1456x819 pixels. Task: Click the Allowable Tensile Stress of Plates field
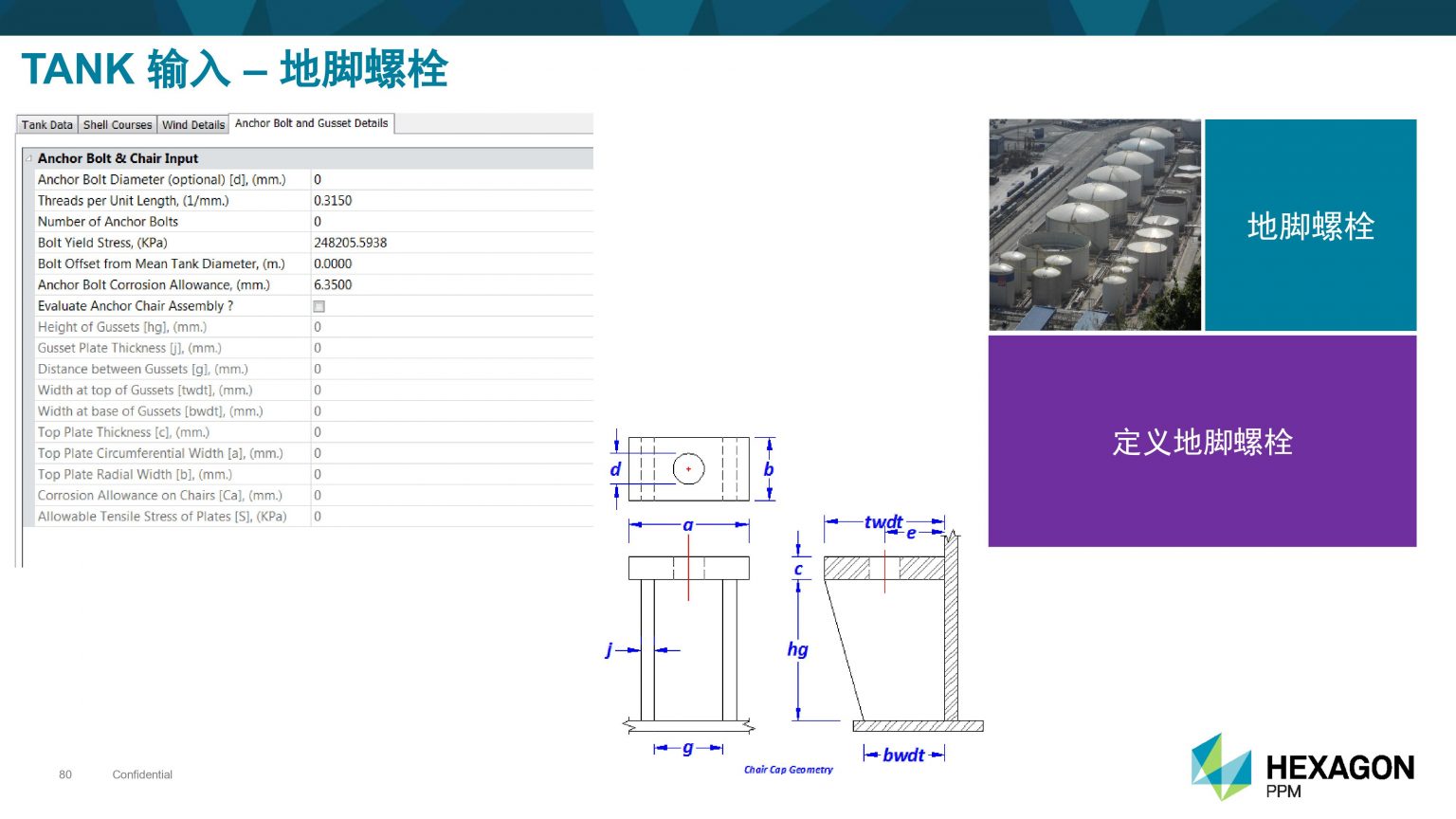tap(451, 517)
